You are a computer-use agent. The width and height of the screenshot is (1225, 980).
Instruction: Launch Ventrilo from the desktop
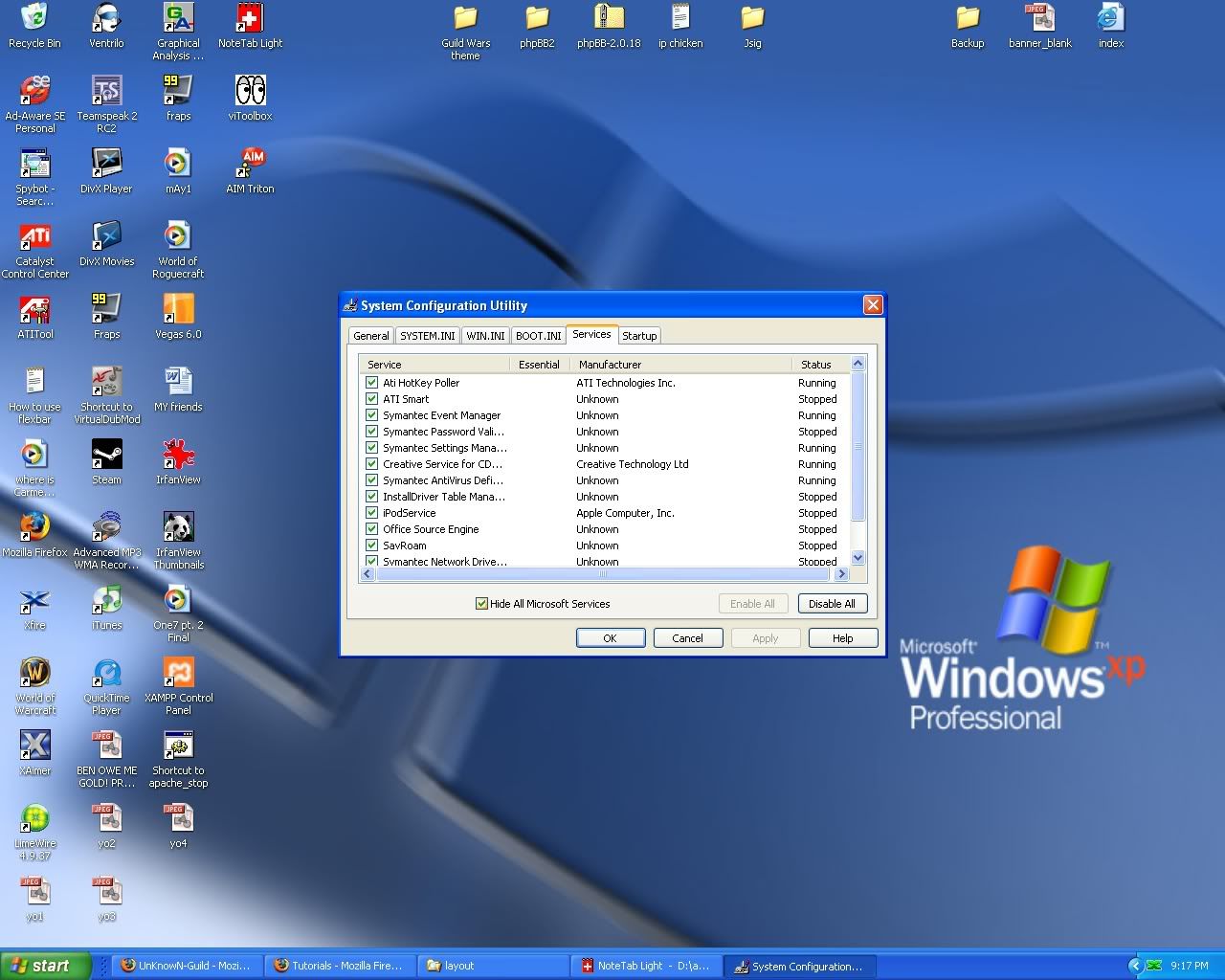point(106,26)
